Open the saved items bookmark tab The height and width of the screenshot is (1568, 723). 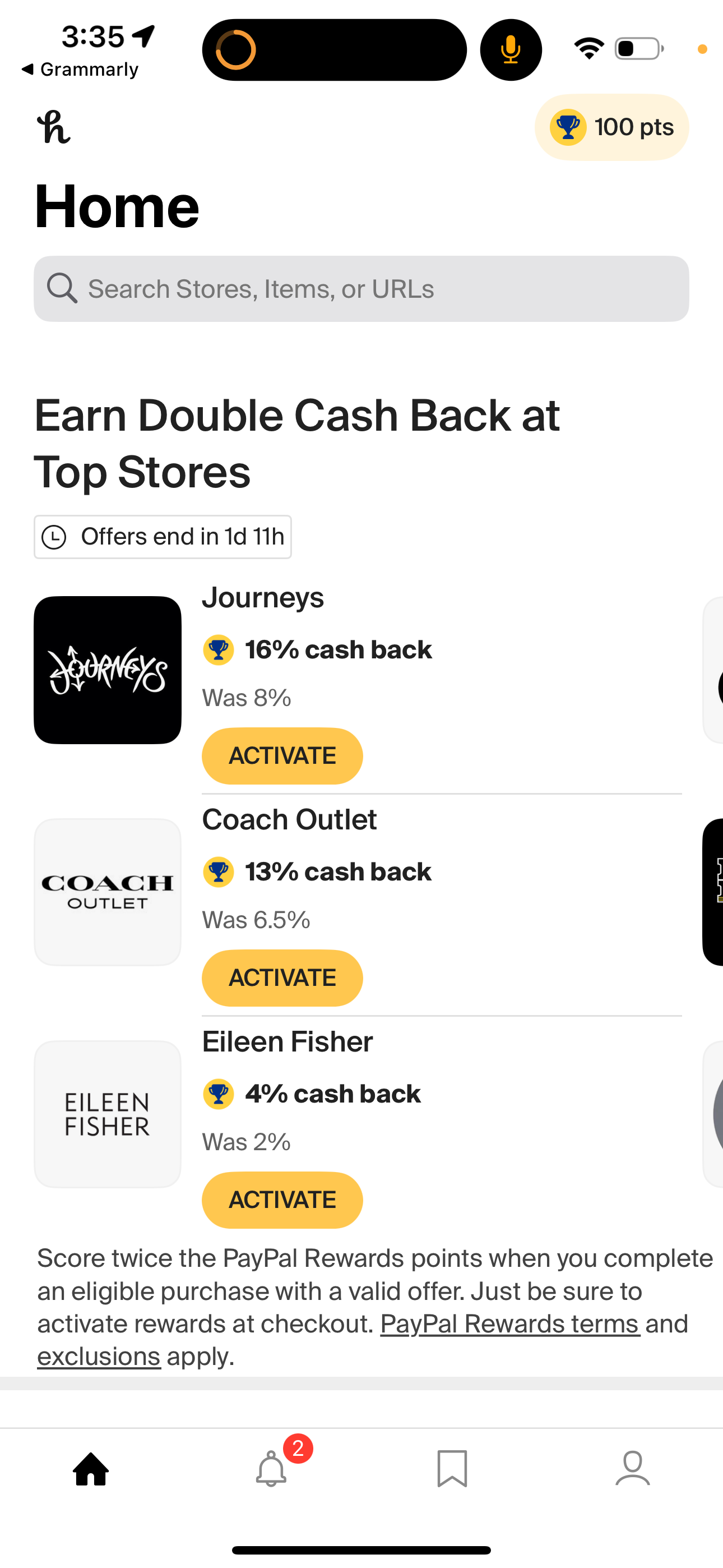tap(452, 1468)
